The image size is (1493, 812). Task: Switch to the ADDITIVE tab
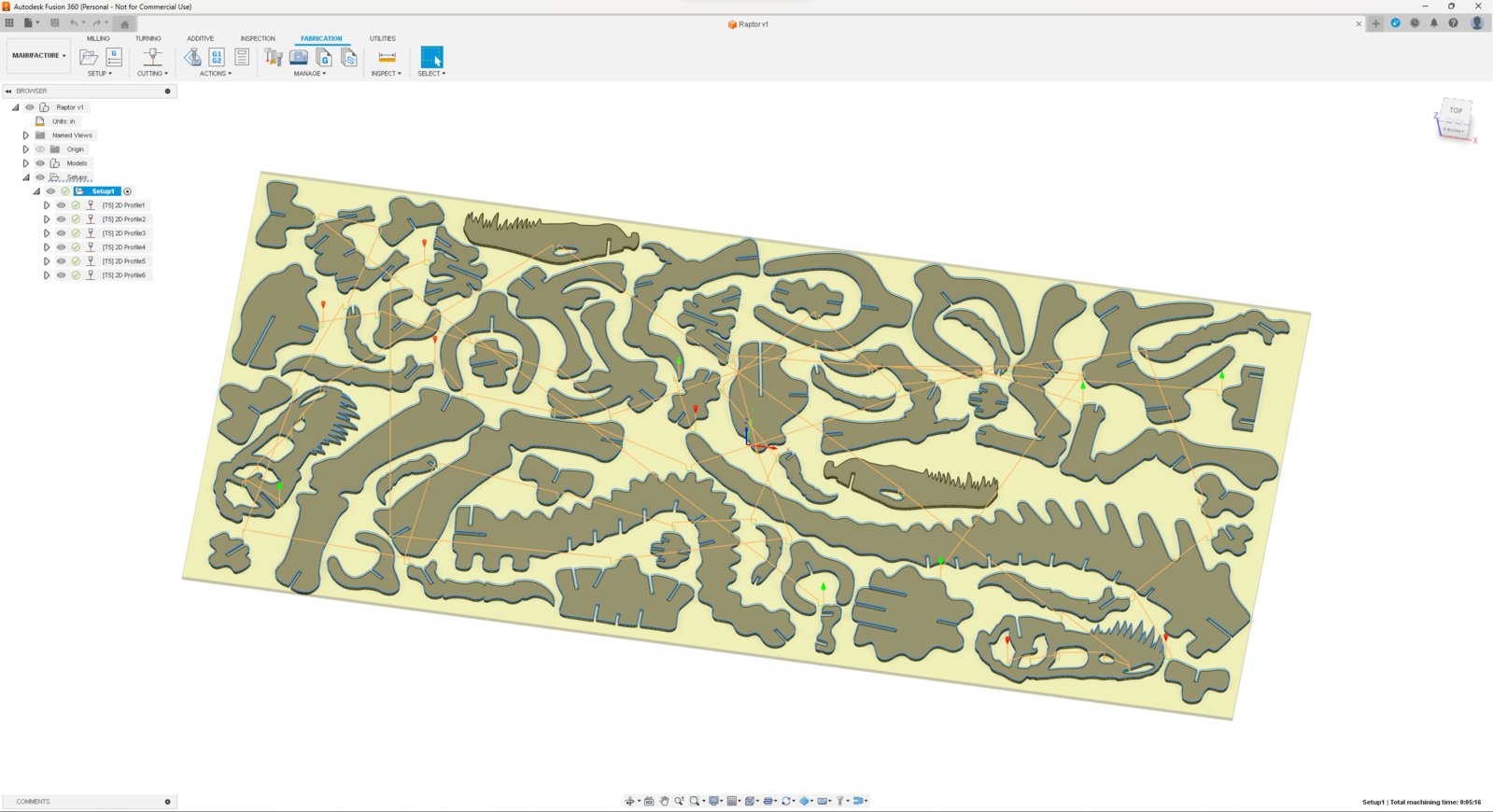[x=200, y=38]
